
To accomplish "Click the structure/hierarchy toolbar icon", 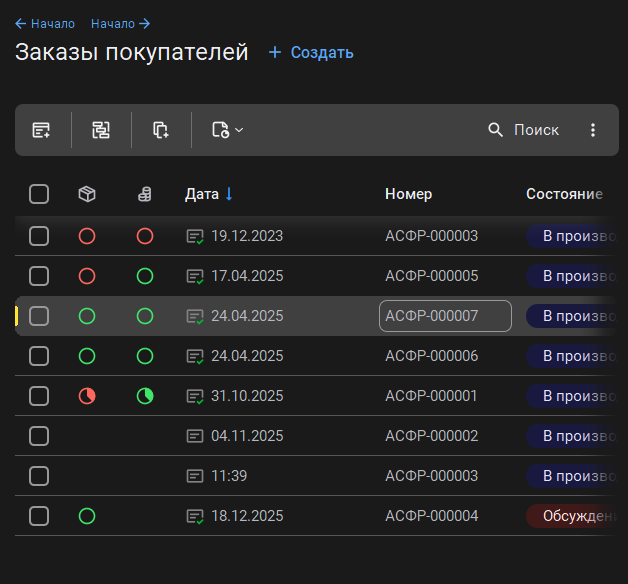I will click(101, 130).
